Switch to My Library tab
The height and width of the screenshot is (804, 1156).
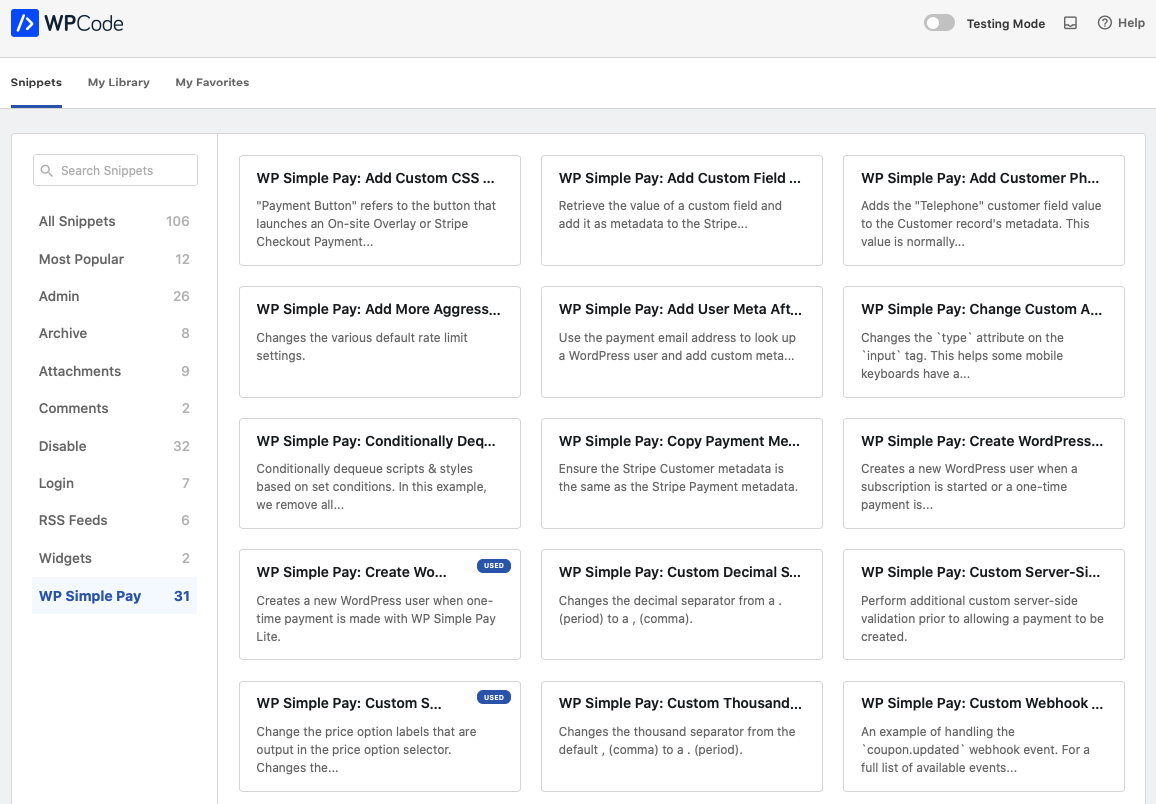118,82
